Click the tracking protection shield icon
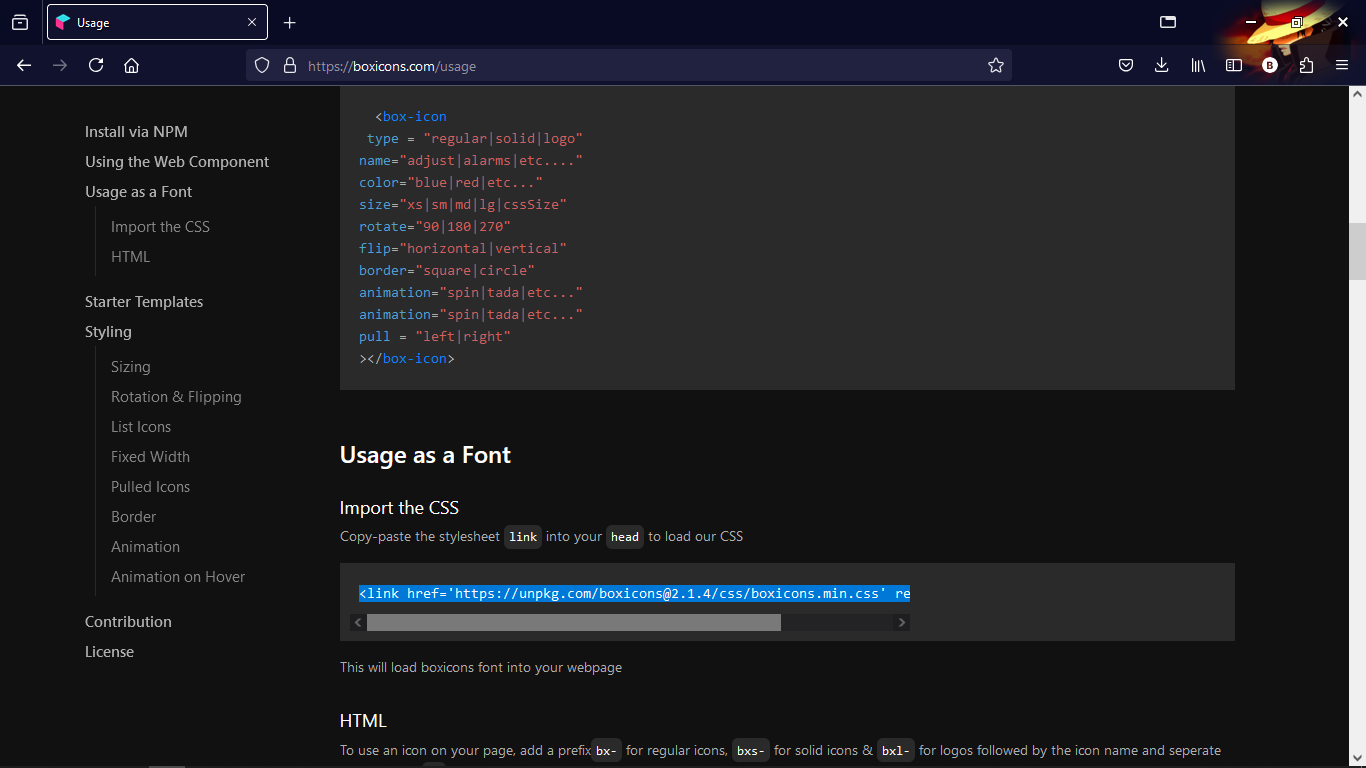 [262, 66]
